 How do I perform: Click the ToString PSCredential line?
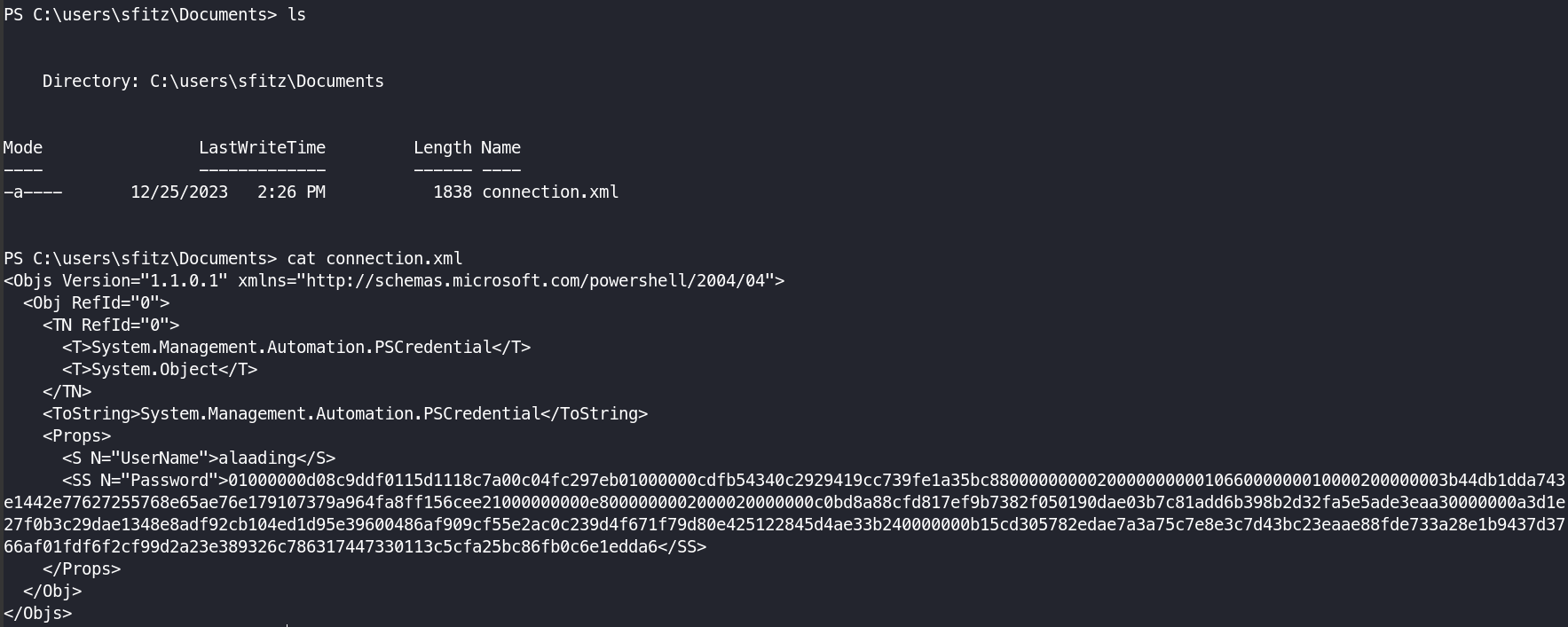tap(345, 414)
